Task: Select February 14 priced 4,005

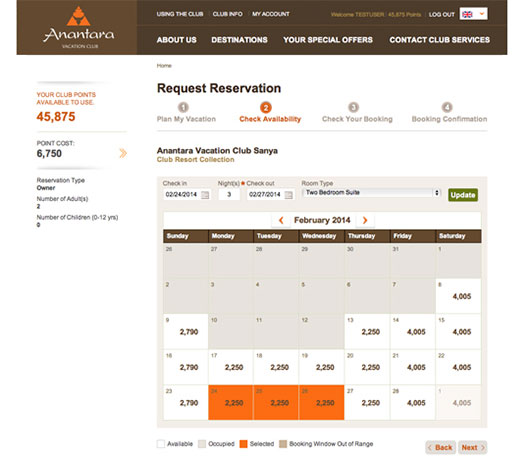Action: tap(413, 332)
